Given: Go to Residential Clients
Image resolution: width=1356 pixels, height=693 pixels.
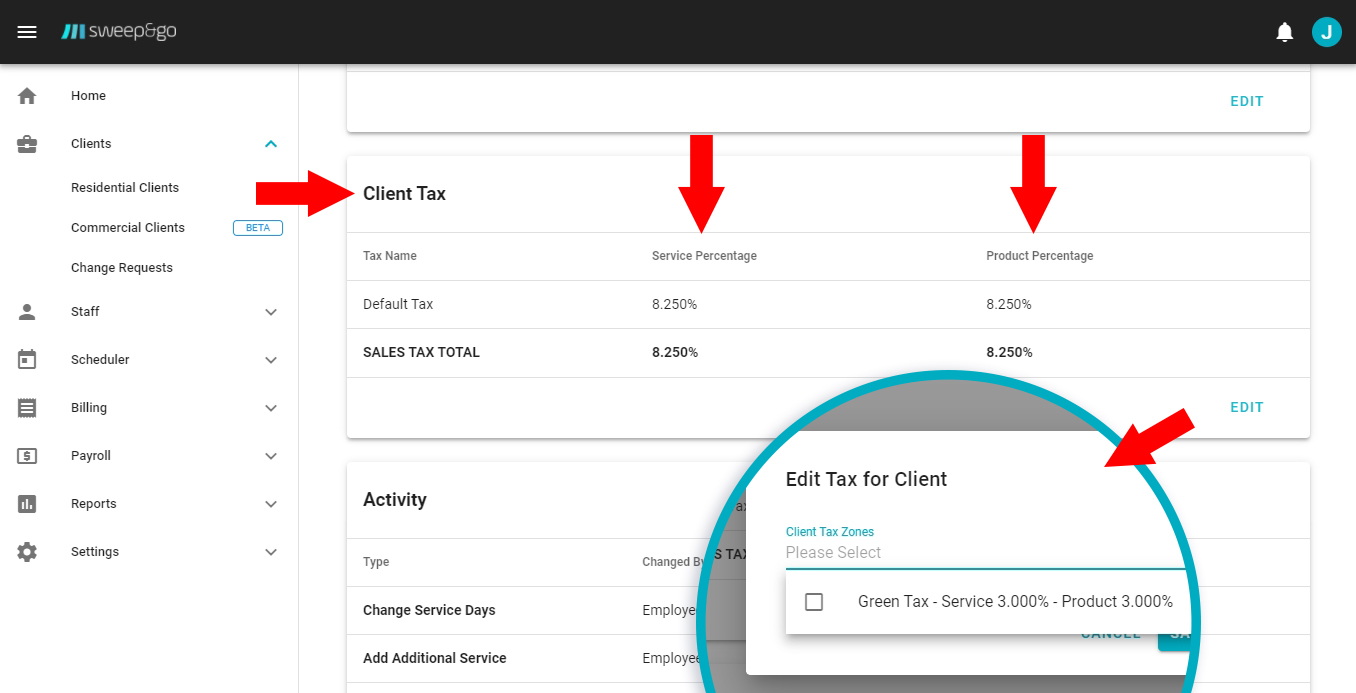Looking at the screenshot, I should tap(125, 188).
